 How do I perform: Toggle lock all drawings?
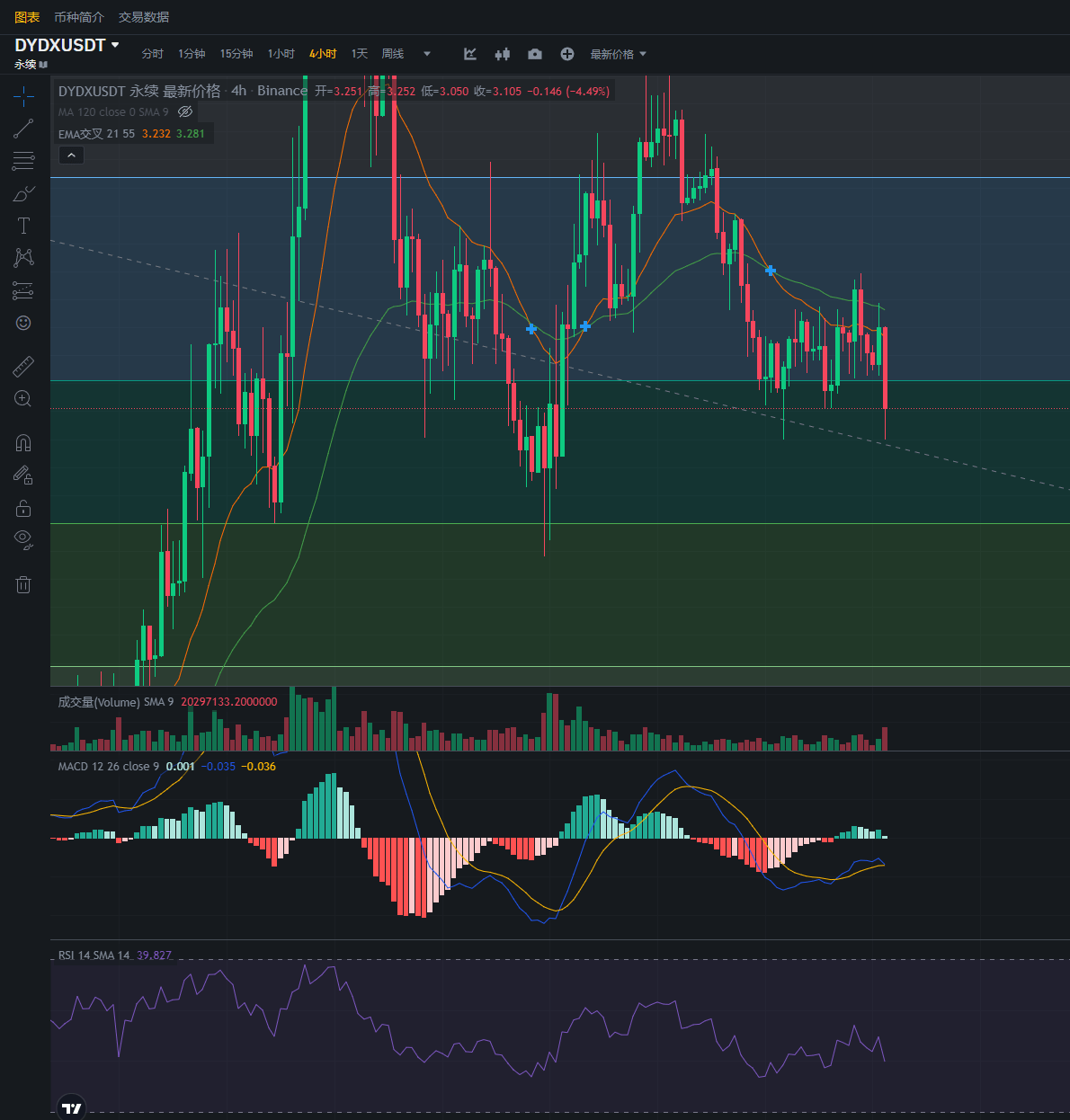point(23,508)
